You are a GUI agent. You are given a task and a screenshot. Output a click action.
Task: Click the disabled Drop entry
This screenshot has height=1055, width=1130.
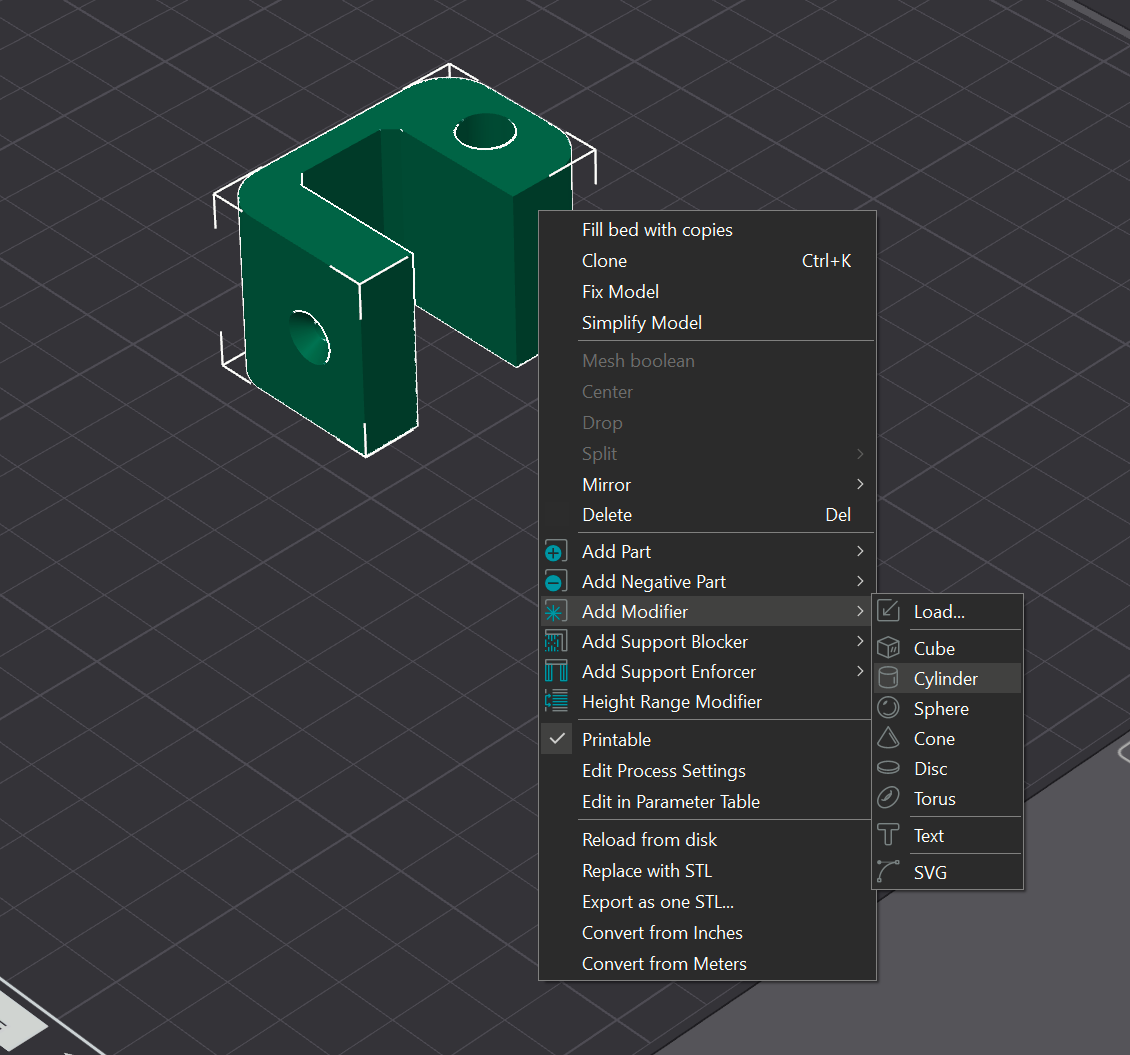coord(708,423)
